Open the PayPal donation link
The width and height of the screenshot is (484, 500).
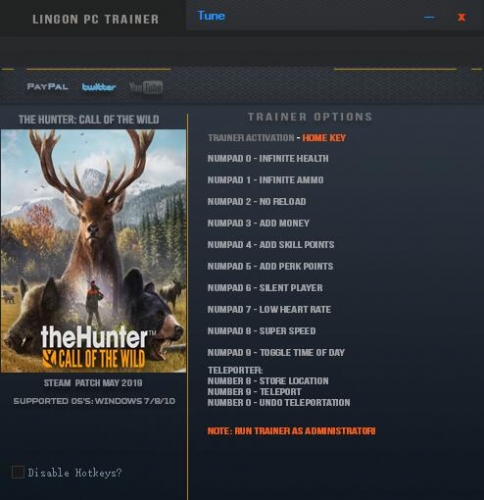[x=47, y=87]
